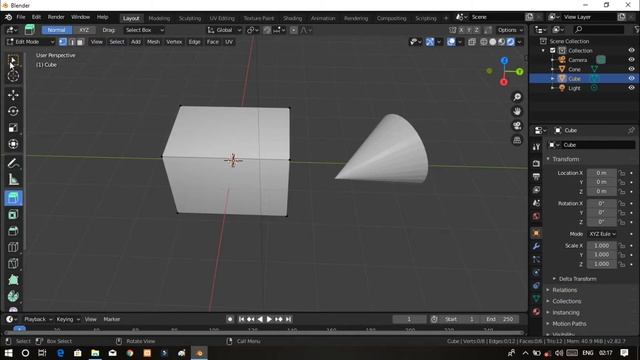The height and width of the screenshot is (360, 640).
Task: Open rotation Mode XYZ Euler dropdown
Action: click(602, 234)
